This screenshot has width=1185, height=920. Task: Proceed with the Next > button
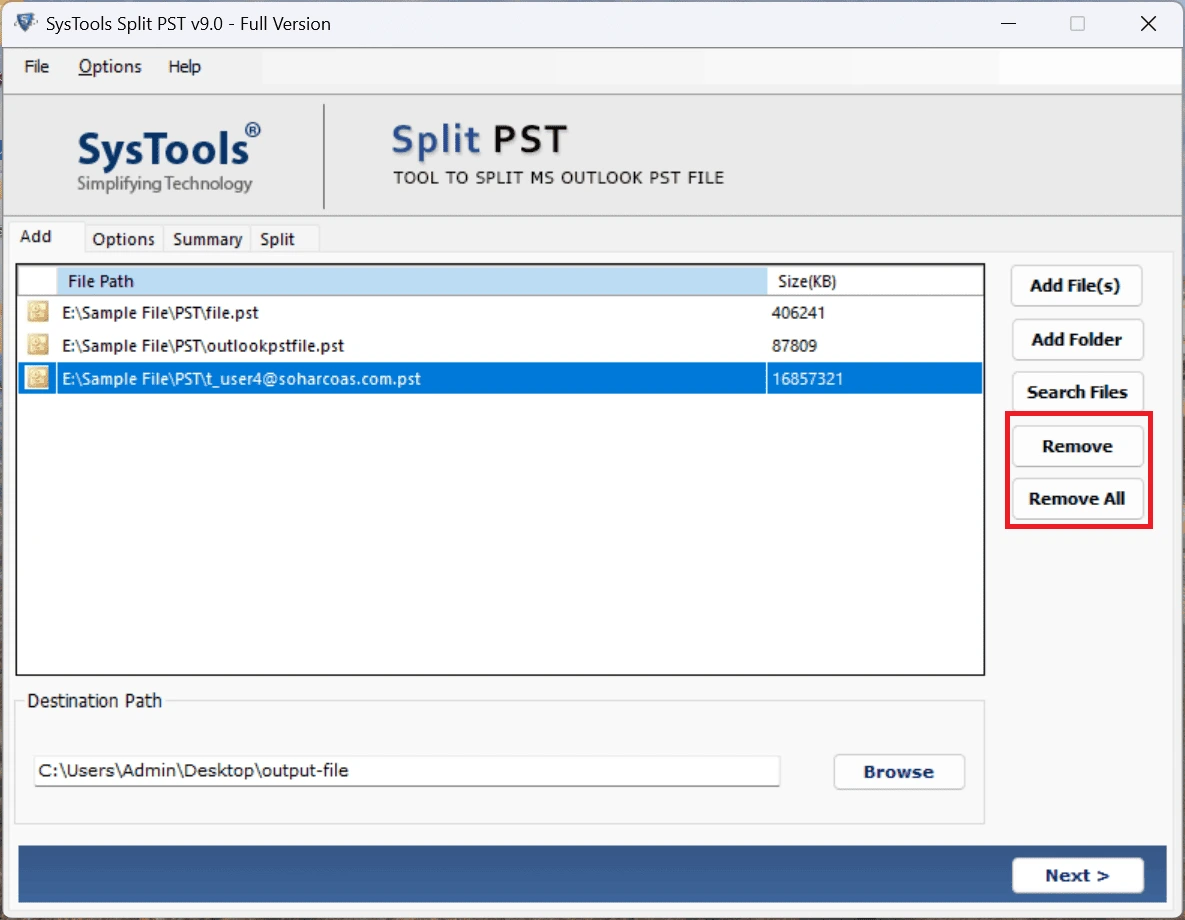(x=1077, y=875)
